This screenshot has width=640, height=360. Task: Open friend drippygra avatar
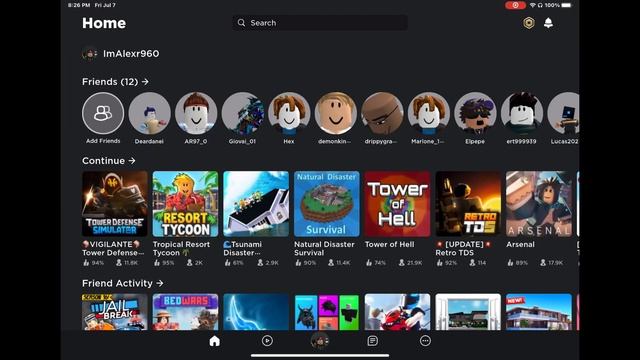click(x=382, y=113)
